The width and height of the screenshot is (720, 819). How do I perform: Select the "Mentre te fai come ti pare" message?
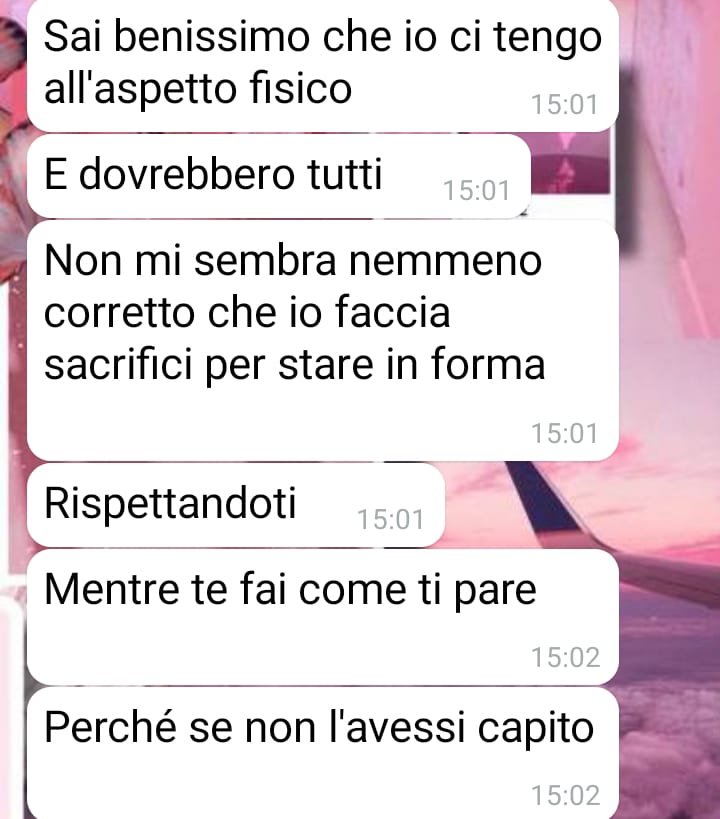click(x=323, y=617)
